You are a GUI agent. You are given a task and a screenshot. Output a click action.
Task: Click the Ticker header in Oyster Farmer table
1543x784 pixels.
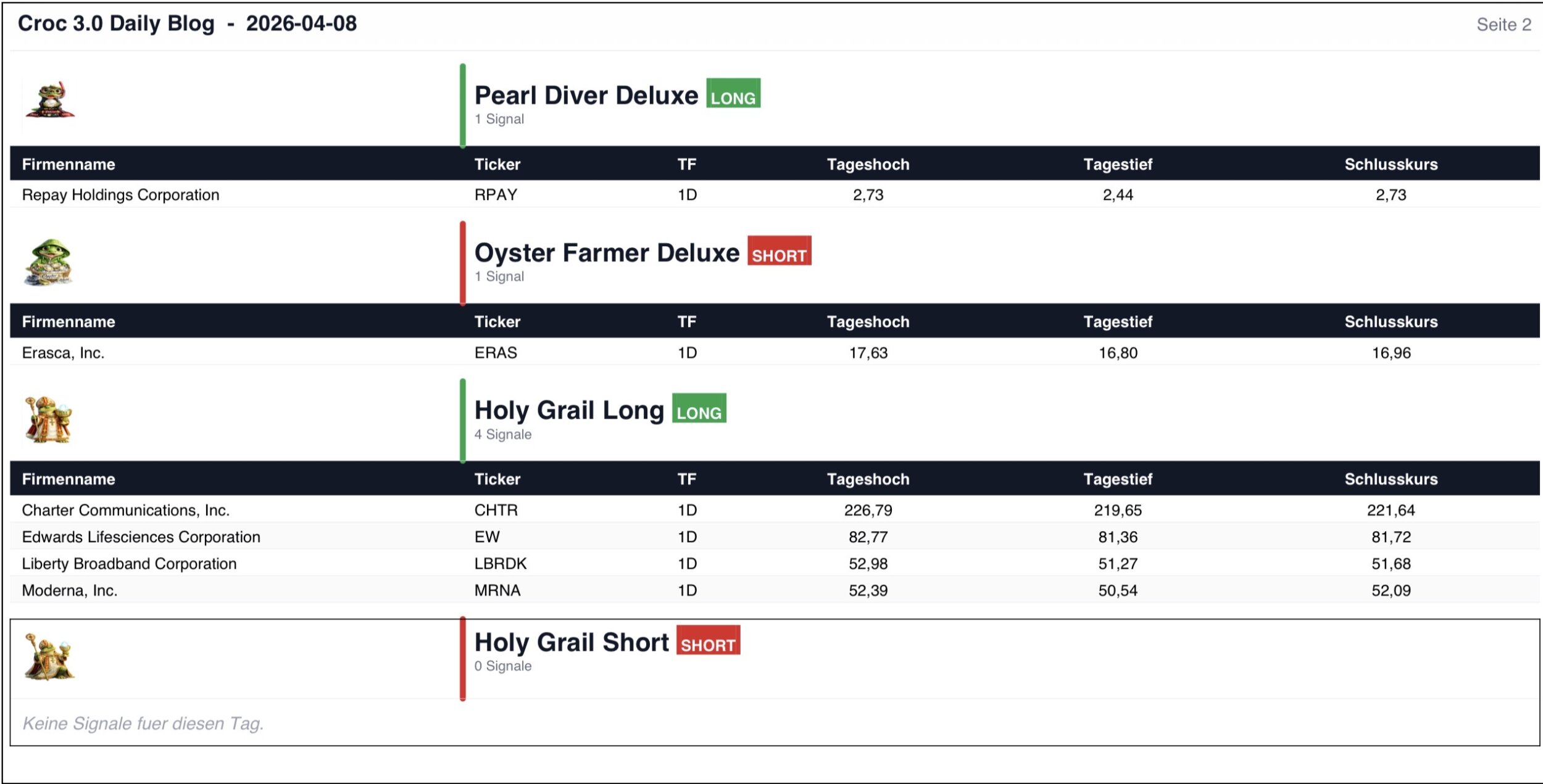[x=497, y=322]
